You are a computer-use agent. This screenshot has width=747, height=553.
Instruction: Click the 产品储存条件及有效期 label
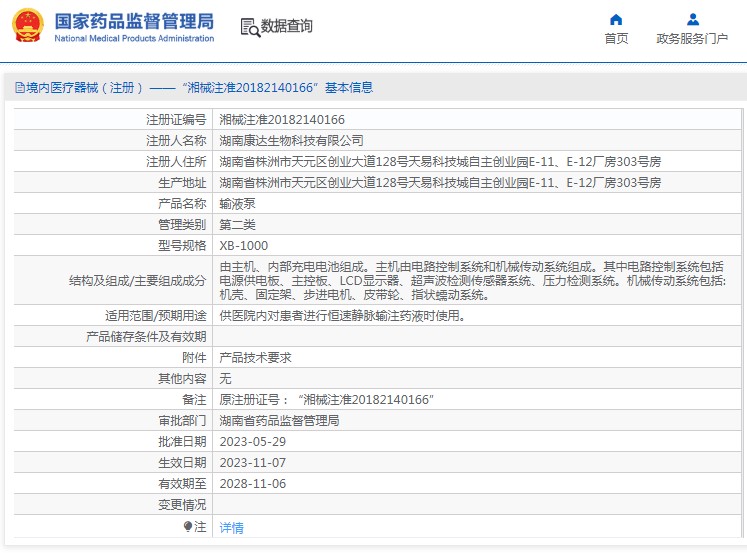(146, 337)
